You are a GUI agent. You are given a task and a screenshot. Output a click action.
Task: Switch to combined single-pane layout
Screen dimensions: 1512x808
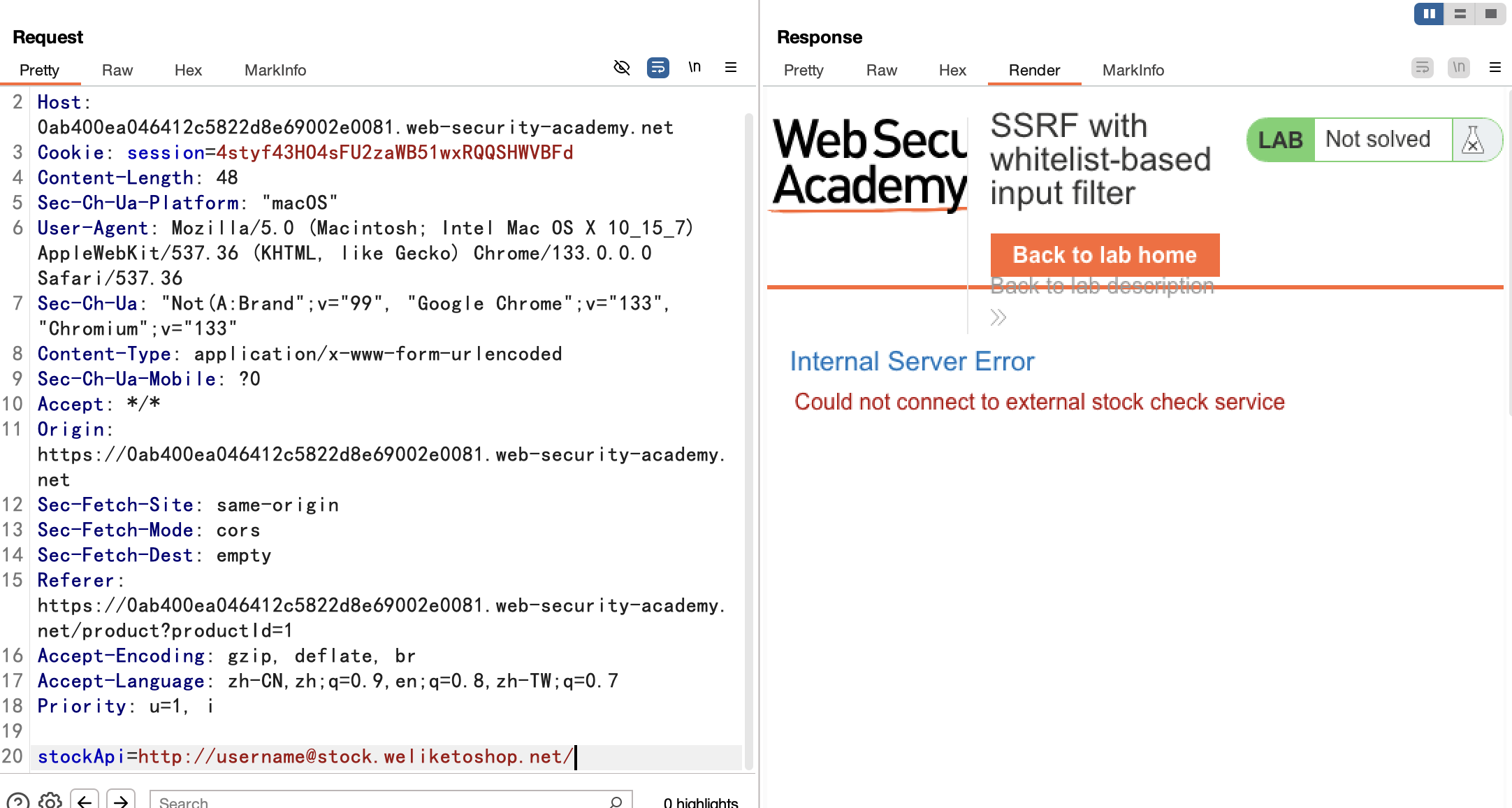(x=1490, y=14)
